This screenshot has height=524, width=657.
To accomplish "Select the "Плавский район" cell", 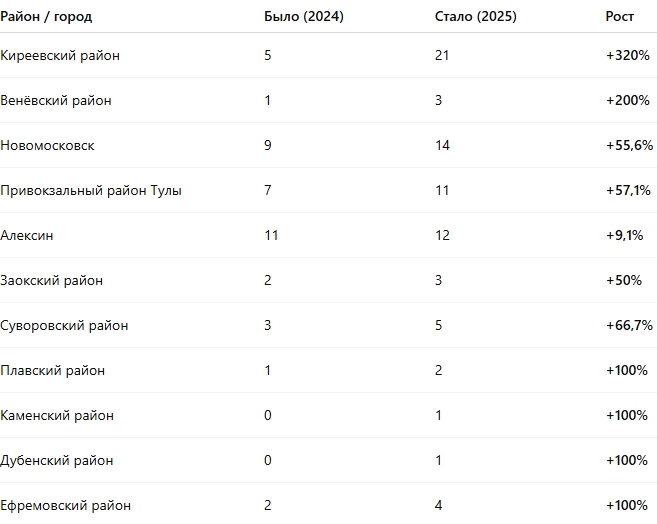I will pos(52,370).
